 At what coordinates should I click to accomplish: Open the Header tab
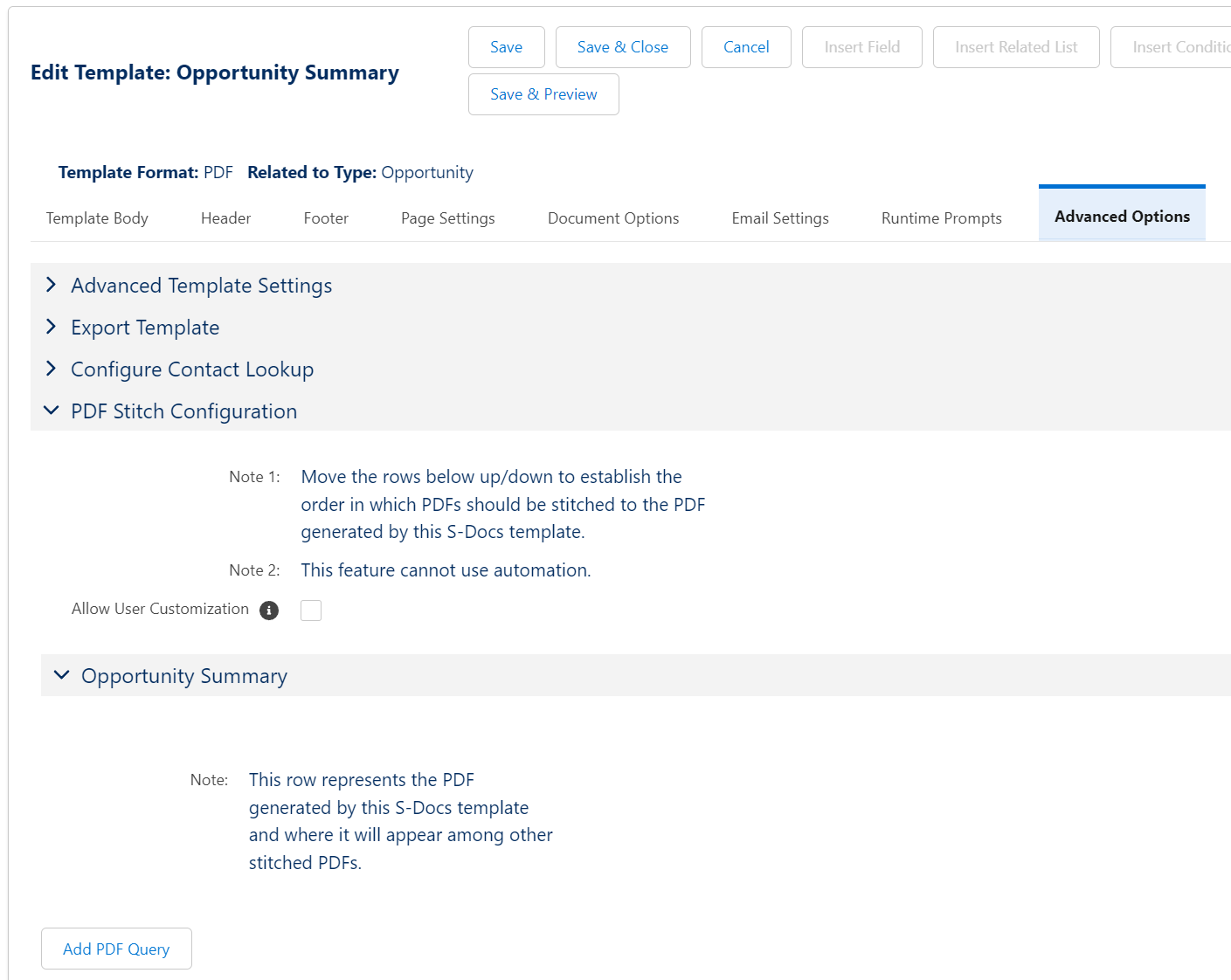coord(225,218)
